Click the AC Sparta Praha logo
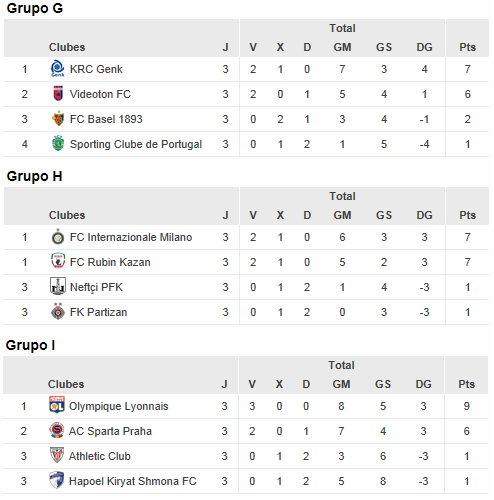 [x=57, y=430]
